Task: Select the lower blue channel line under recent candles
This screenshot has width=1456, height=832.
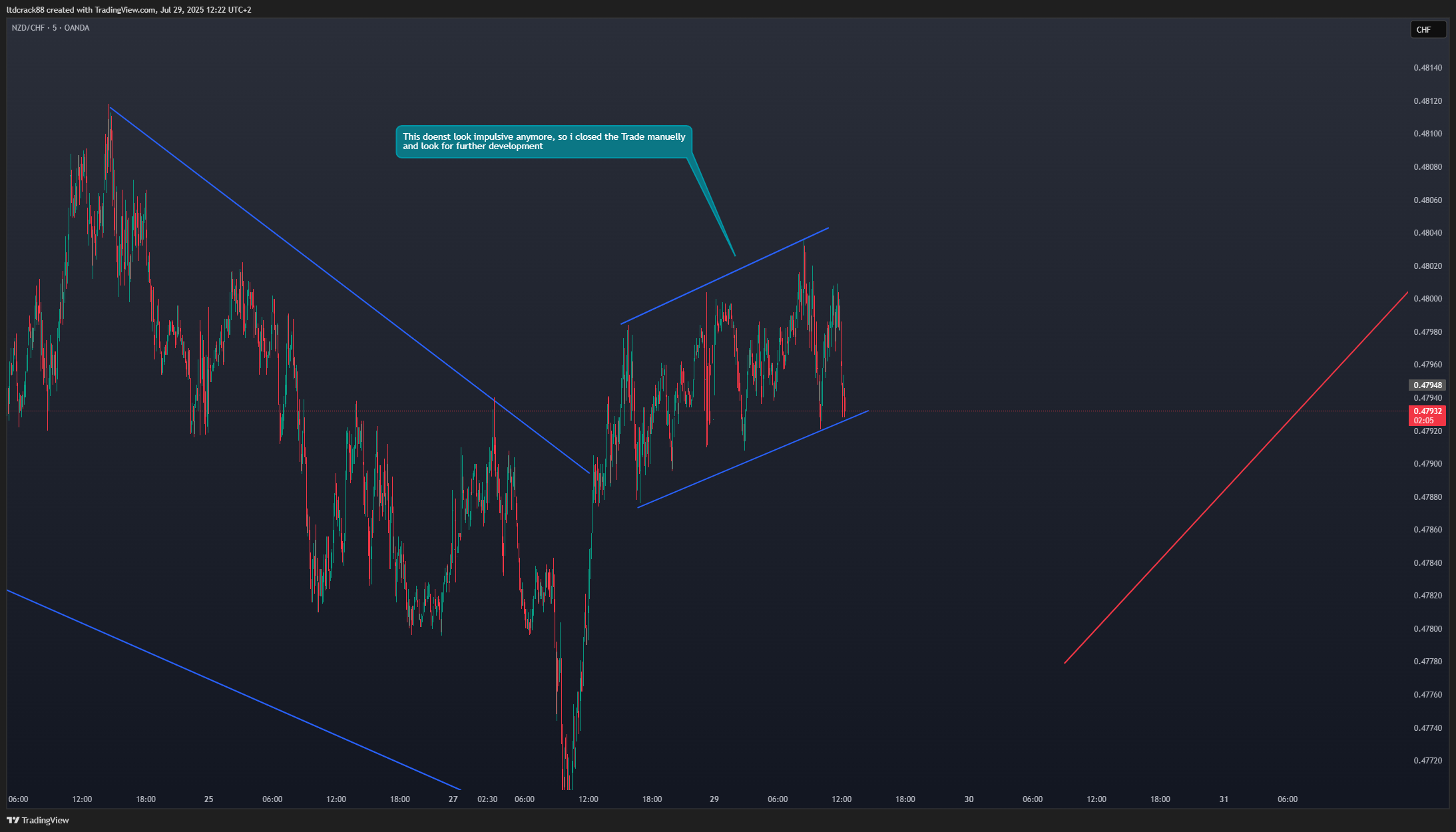Action: coord(753,459)
